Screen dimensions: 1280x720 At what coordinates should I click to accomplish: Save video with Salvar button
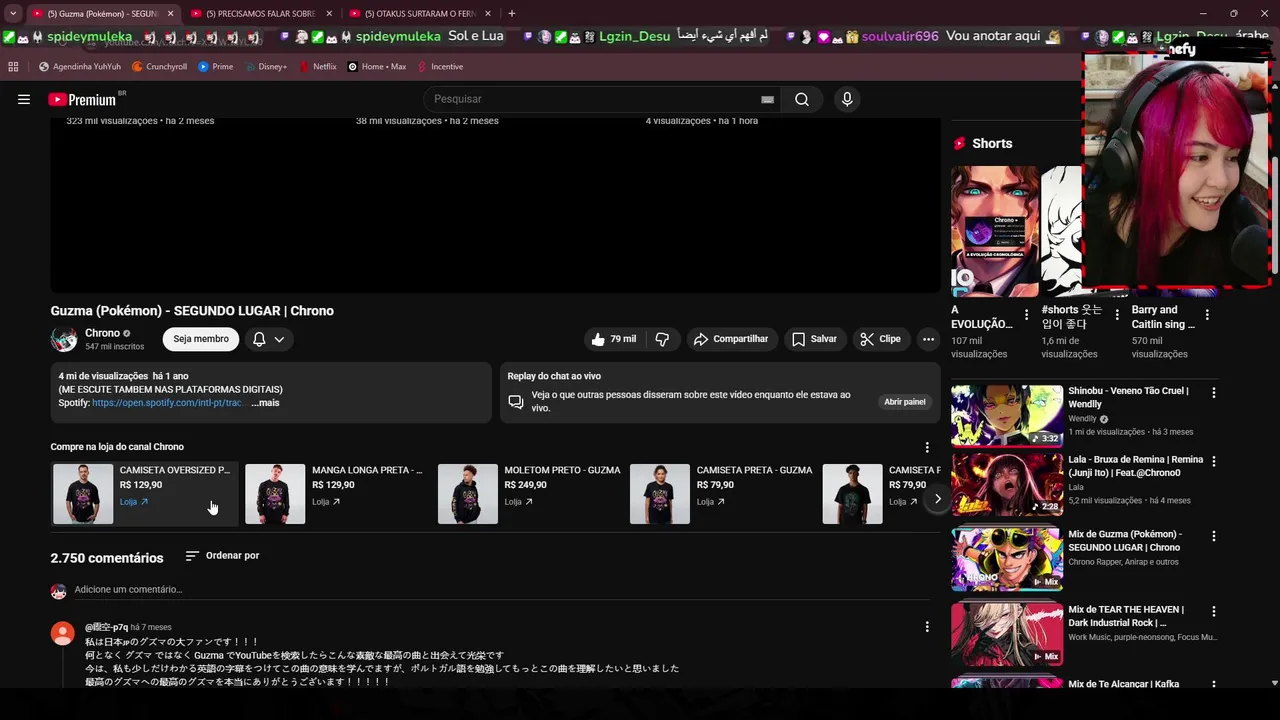[x=814, y=339]
